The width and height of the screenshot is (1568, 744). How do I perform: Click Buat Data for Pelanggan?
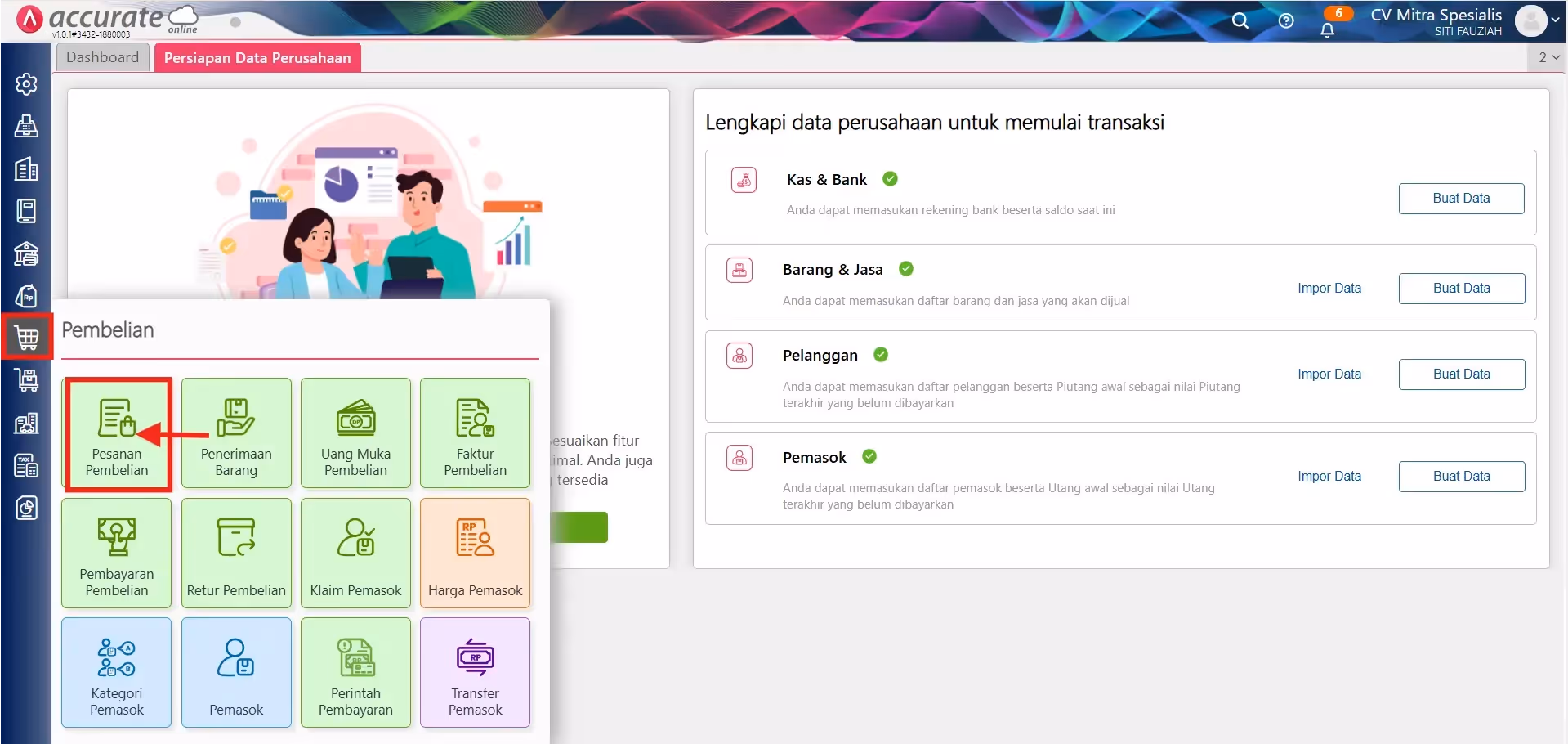[1461, 374]
